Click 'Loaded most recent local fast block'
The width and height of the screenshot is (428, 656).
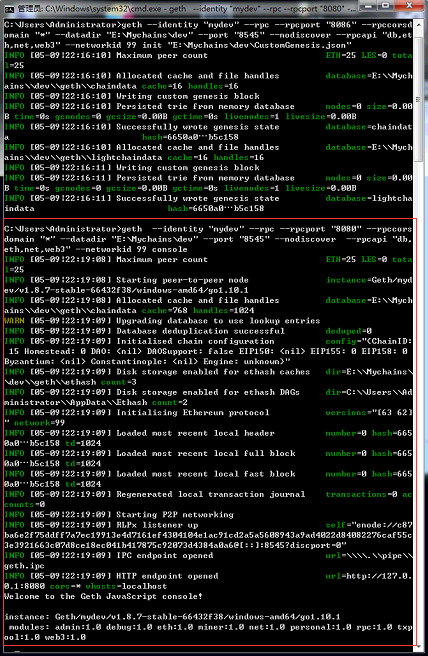[205, 474]
